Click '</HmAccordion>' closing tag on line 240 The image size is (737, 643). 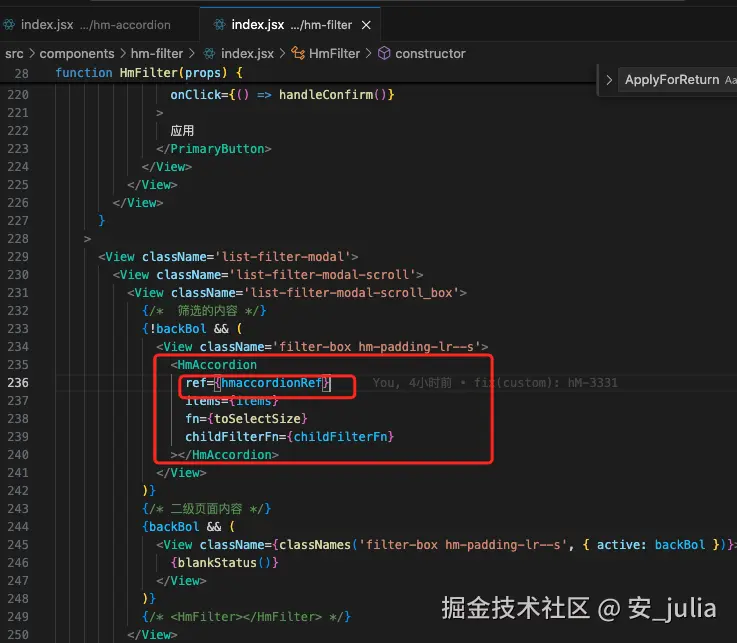[228, 455]
